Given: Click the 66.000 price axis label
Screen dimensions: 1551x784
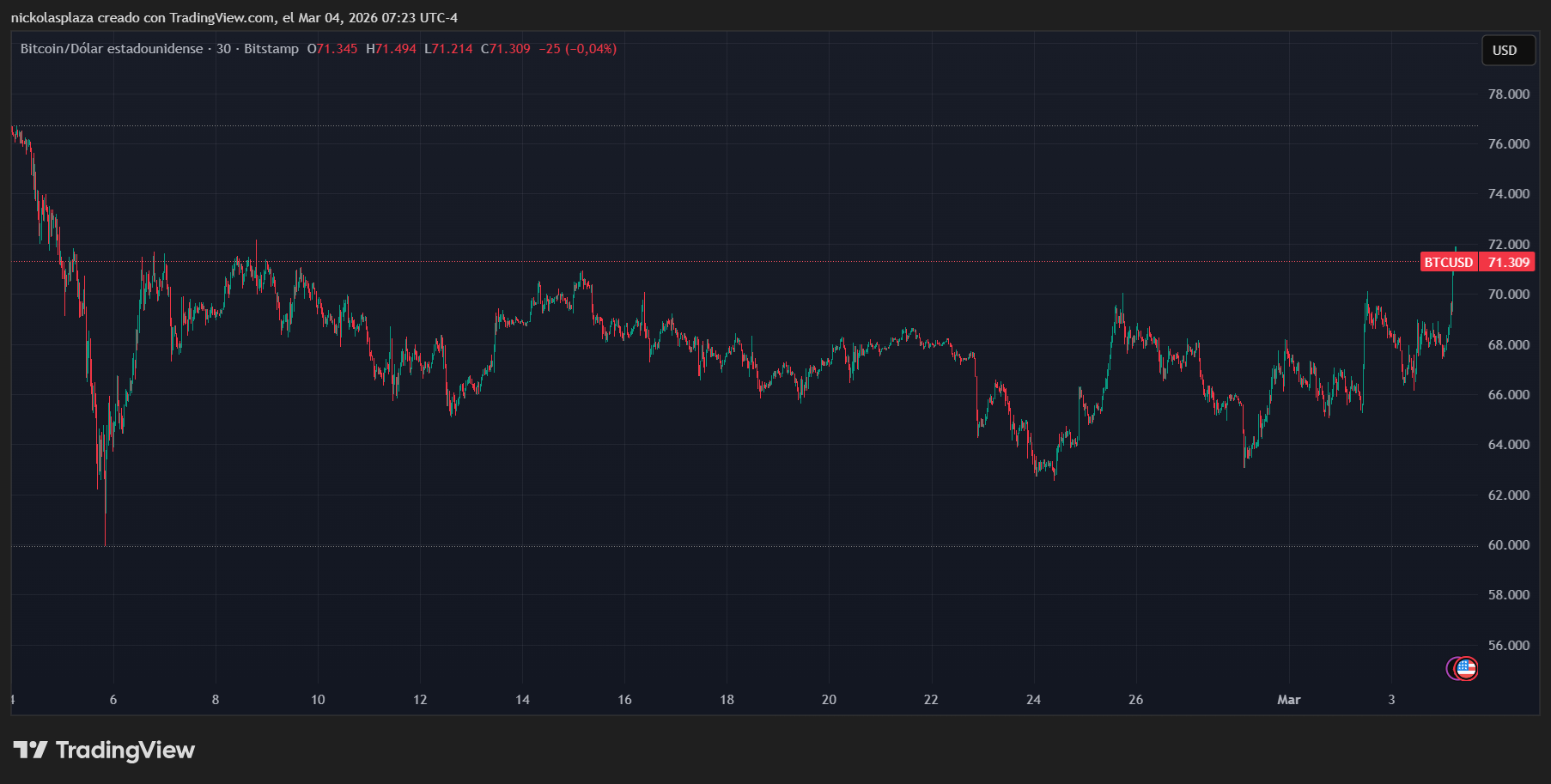Looking at the screenshot, I should pos(1508,395).
